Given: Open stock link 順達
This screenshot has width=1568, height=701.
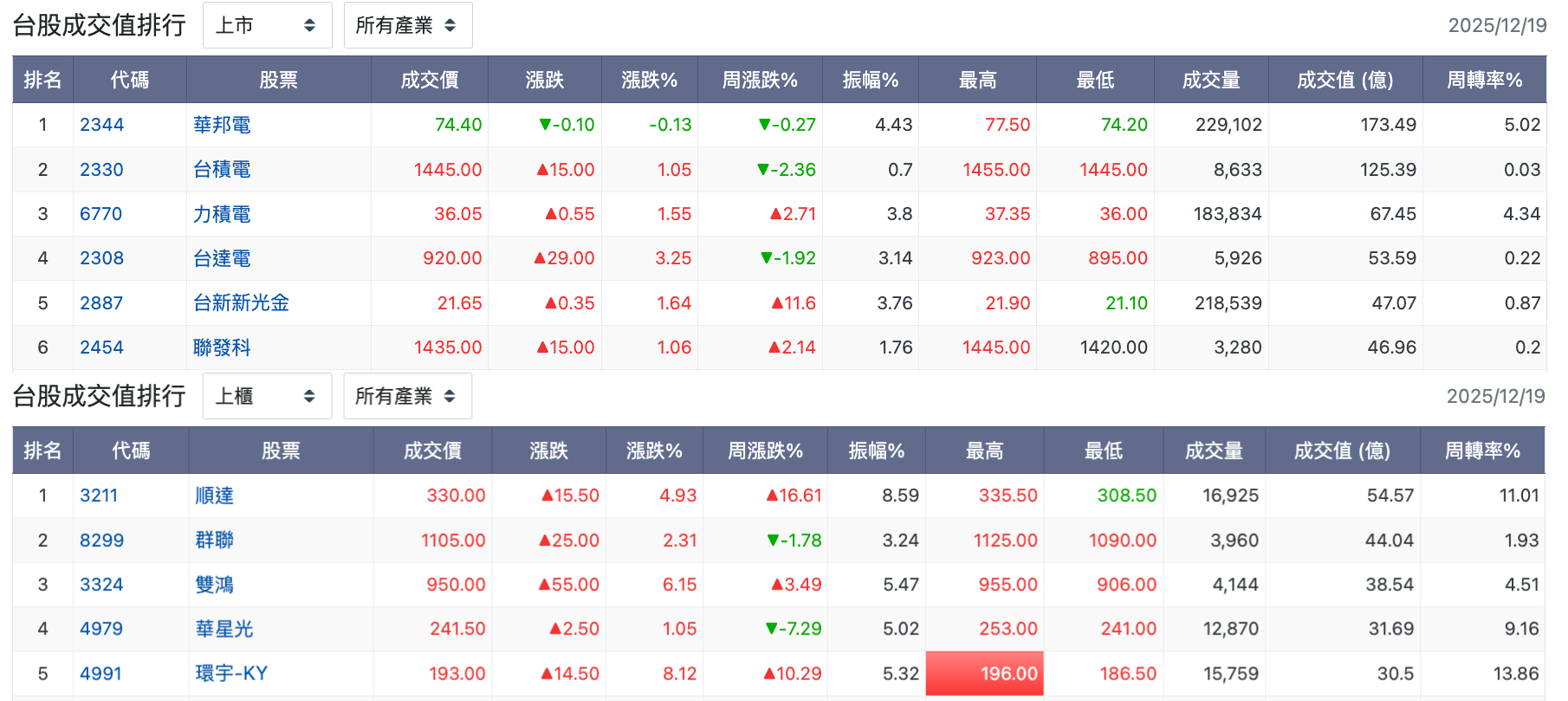Looking at the screenshot, I should (215, 496).
